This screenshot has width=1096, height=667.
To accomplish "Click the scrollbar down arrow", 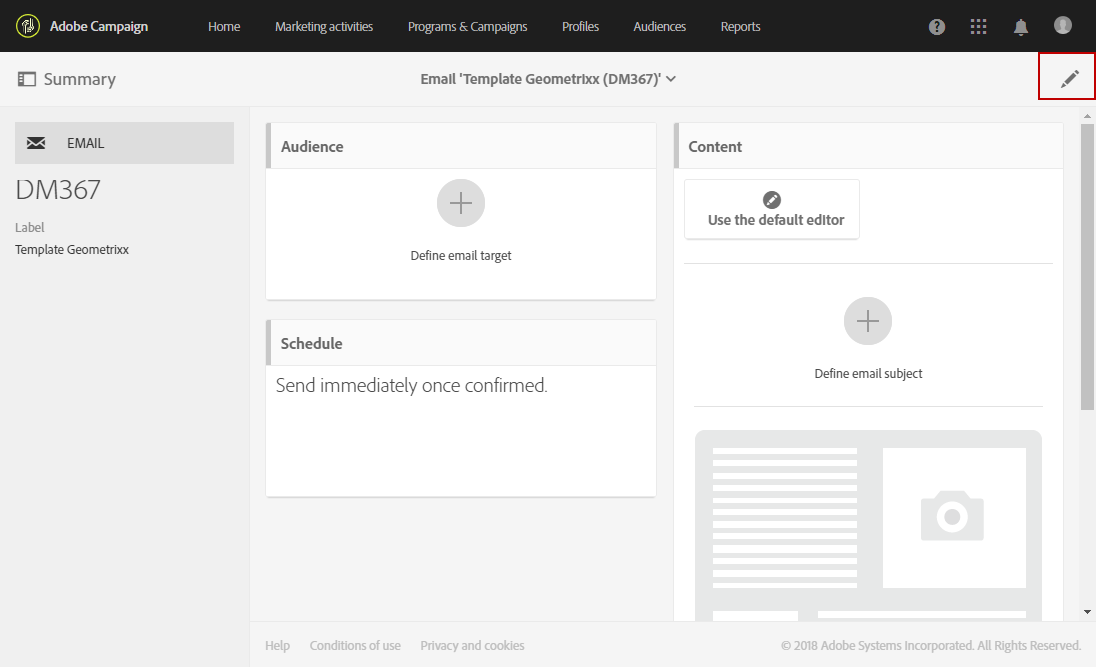I will pos(1087,612).
